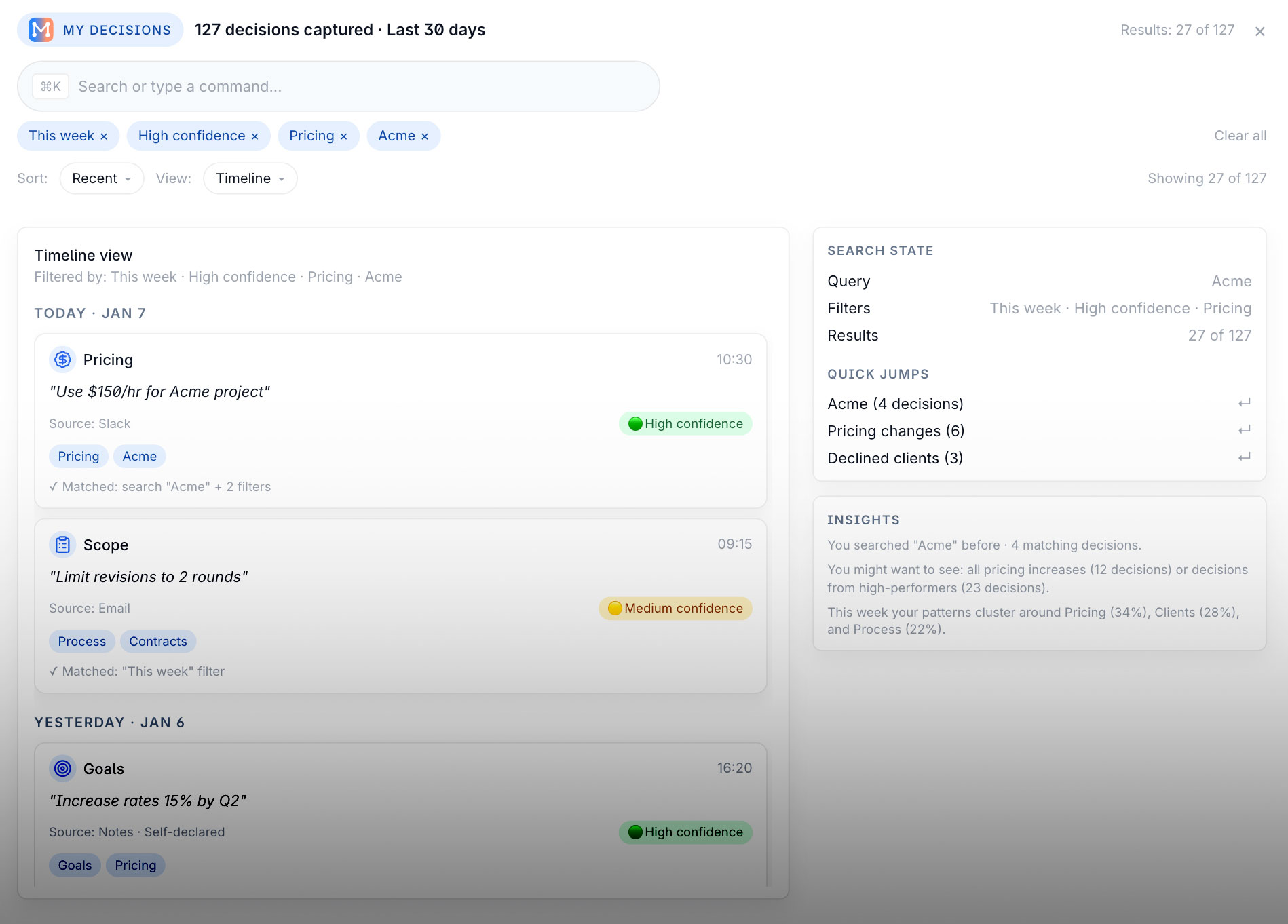Open 'Acme (4 decisions)' under Quick Jumps
The height and width of the screenshot is (924, 1288).
click(895, 403)
